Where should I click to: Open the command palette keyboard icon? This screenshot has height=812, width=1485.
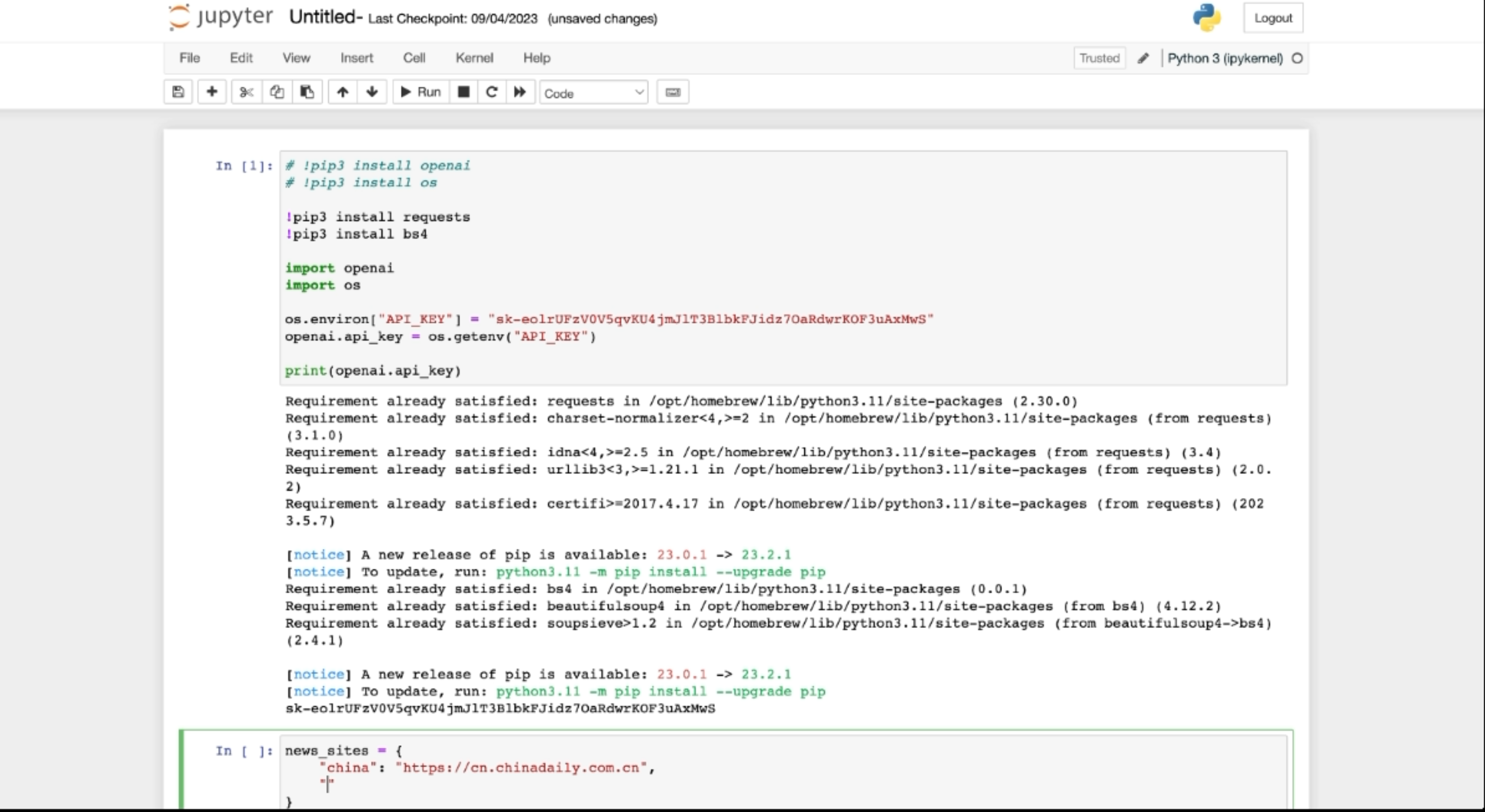click(673, 92)
